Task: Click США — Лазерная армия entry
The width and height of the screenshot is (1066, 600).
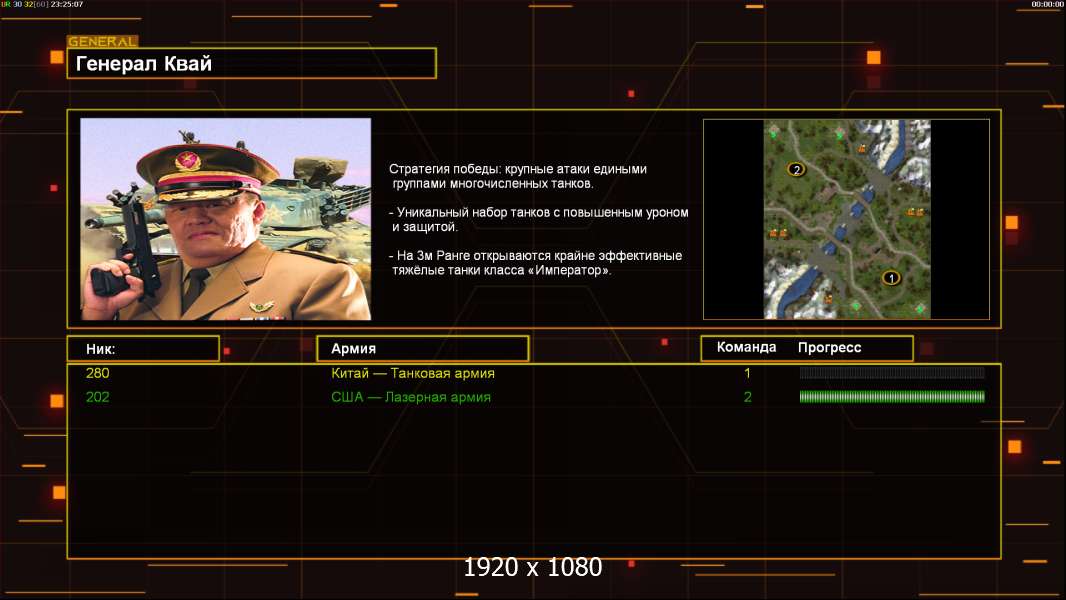Action: pyautogui.click(x=411, y=397)
